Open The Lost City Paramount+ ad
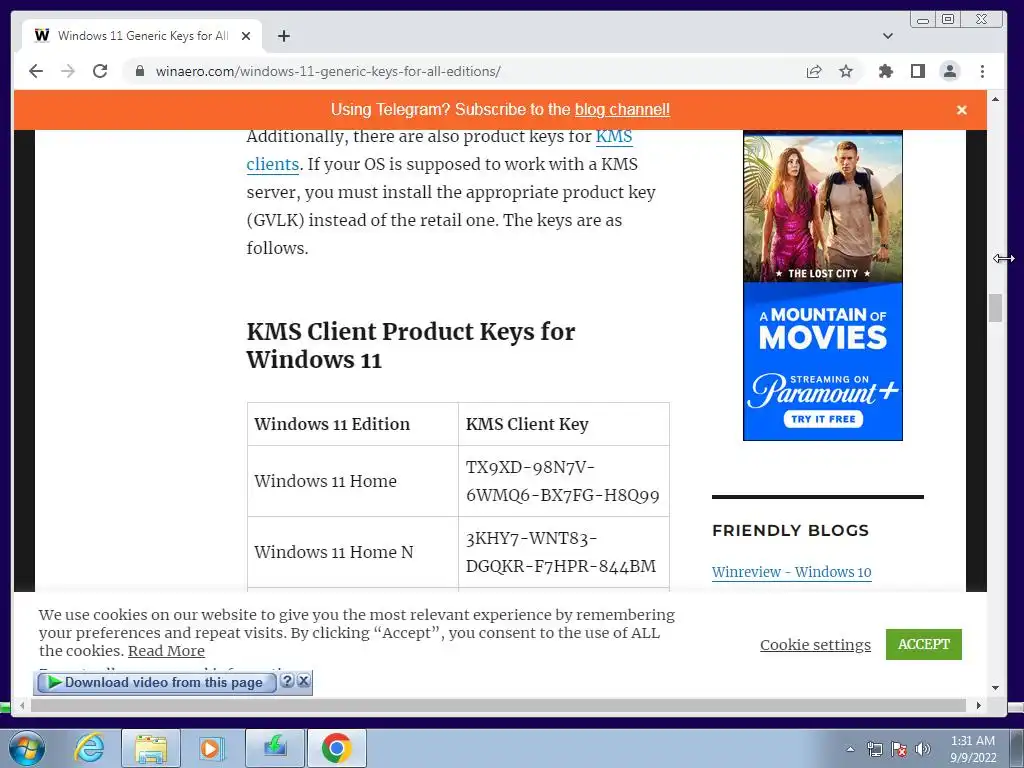Viewport: 1024px width, 768px height. click(x=823, y=285)
